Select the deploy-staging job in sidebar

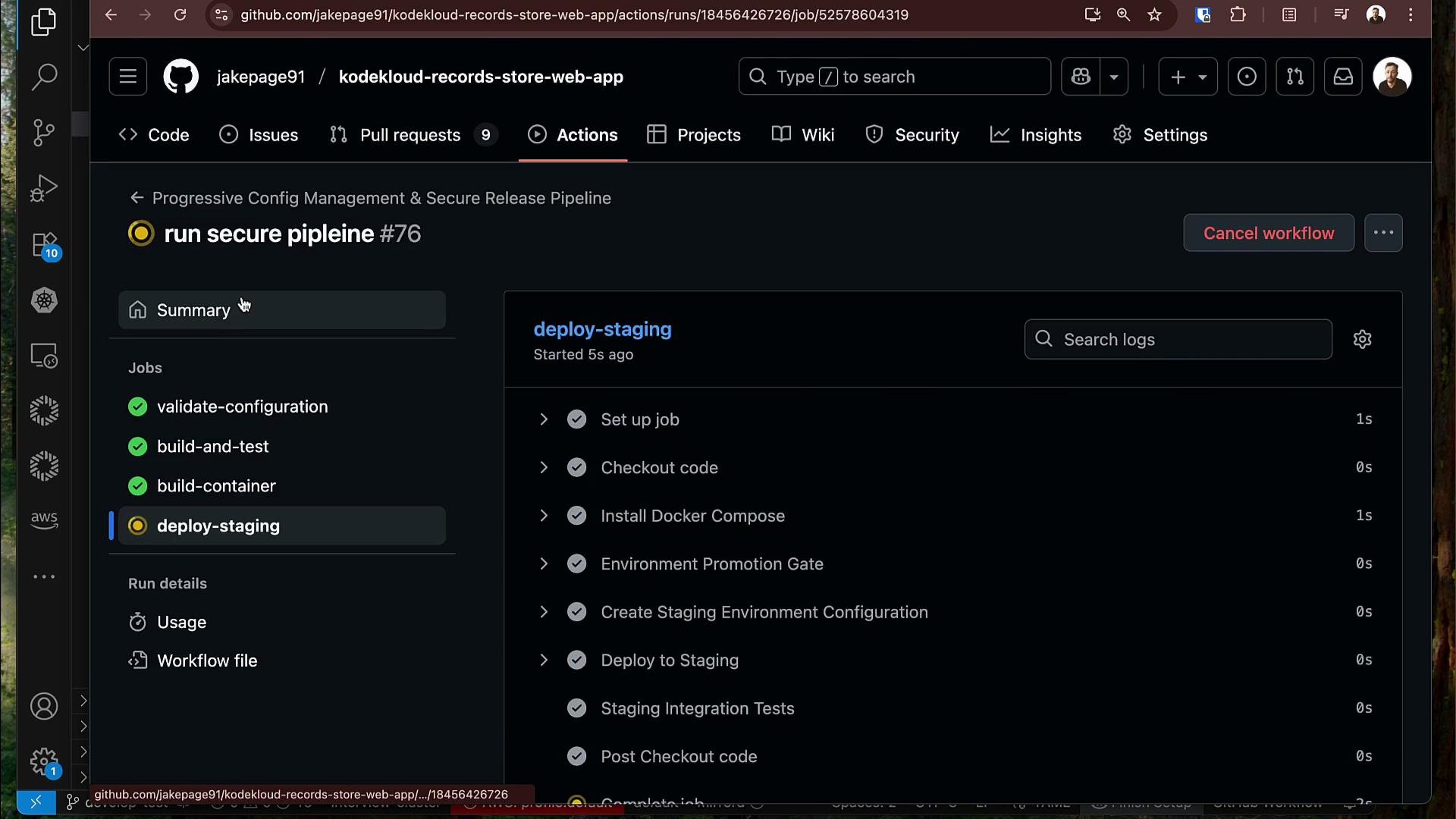(x=282, y=526)
